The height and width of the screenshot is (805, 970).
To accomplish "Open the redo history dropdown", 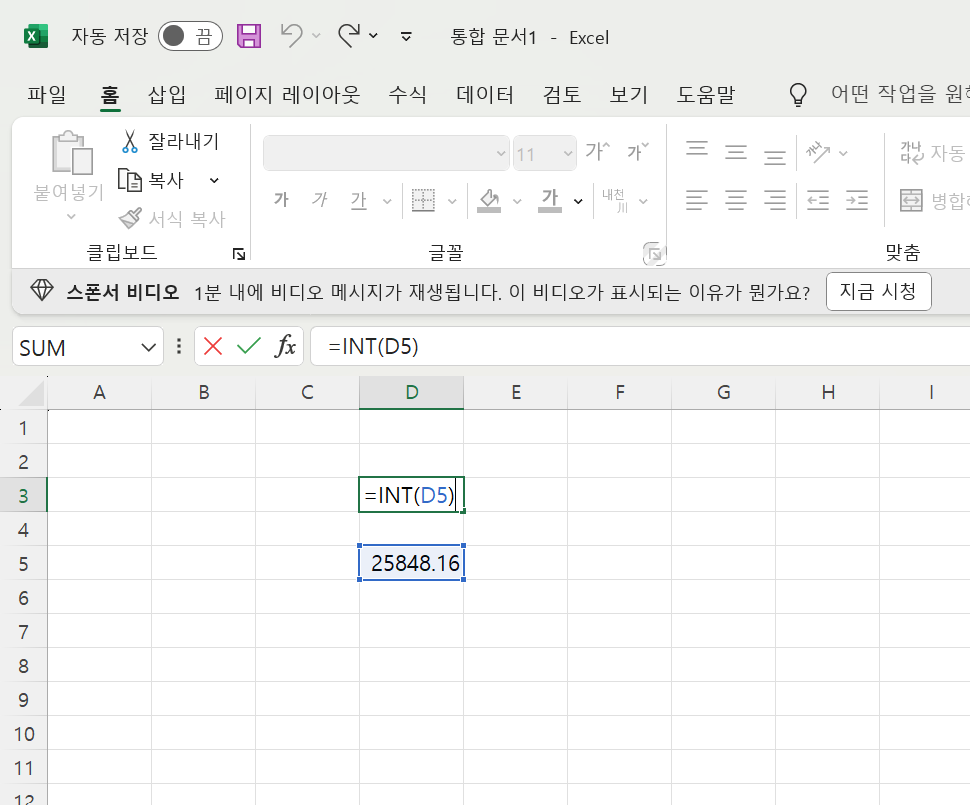I will click(x=373, y=36).
